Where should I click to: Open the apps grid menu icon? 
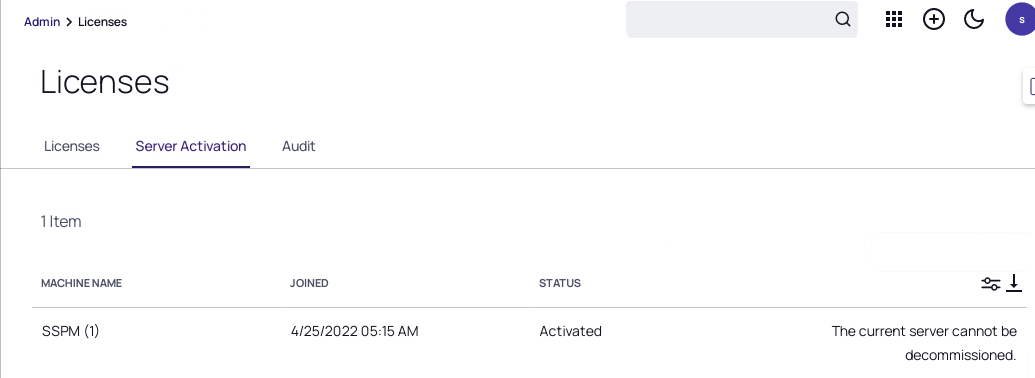click(893, 19)
